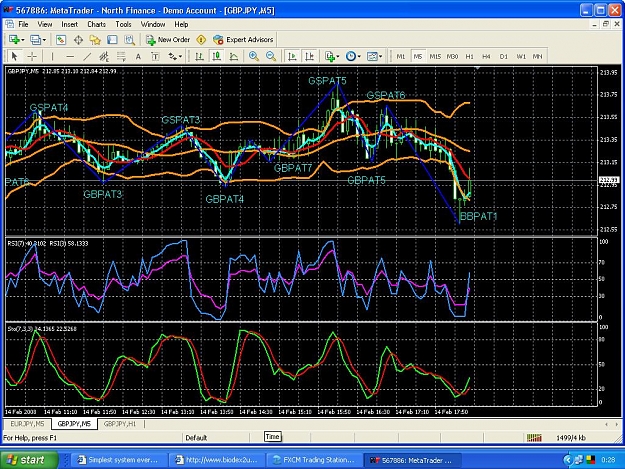
Task: Select the Trendline drawing tool
Action: (87, 56)
